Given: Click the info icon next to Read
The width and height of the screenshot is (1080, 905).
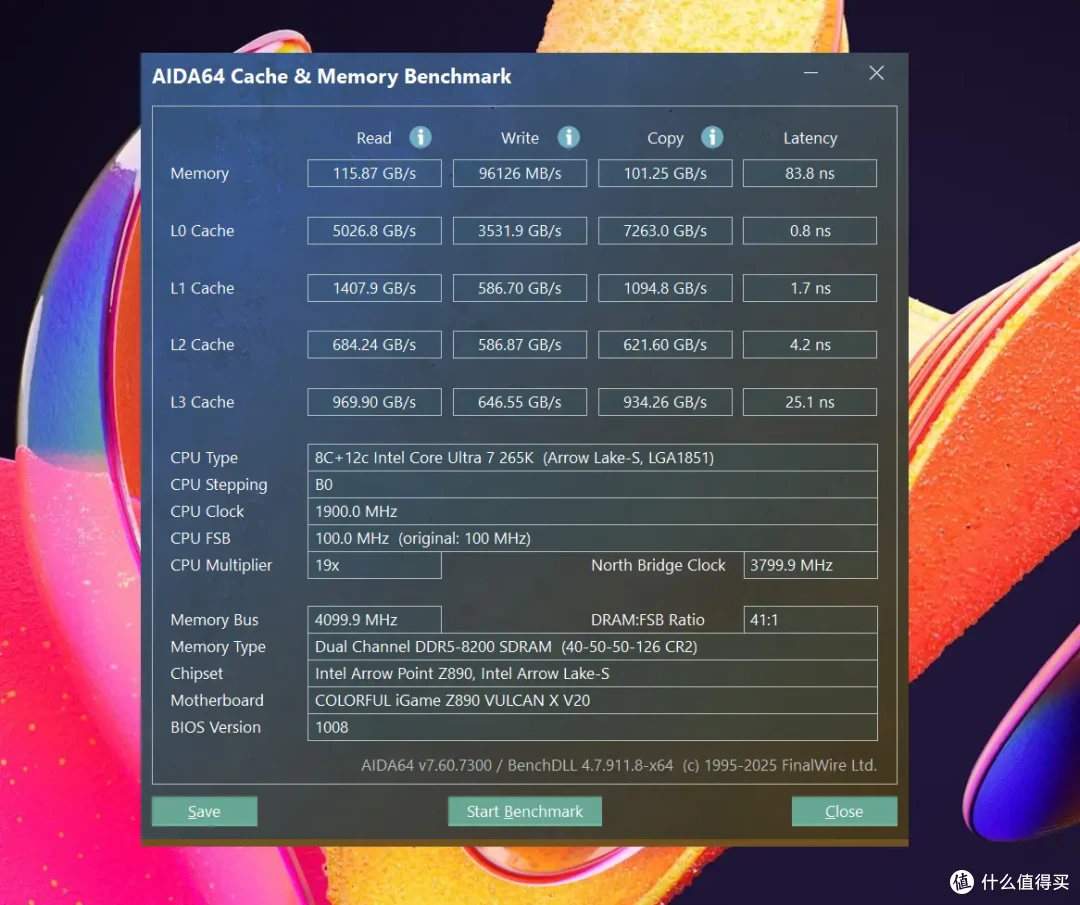Looking at the screenshot, I should (420, 137).
